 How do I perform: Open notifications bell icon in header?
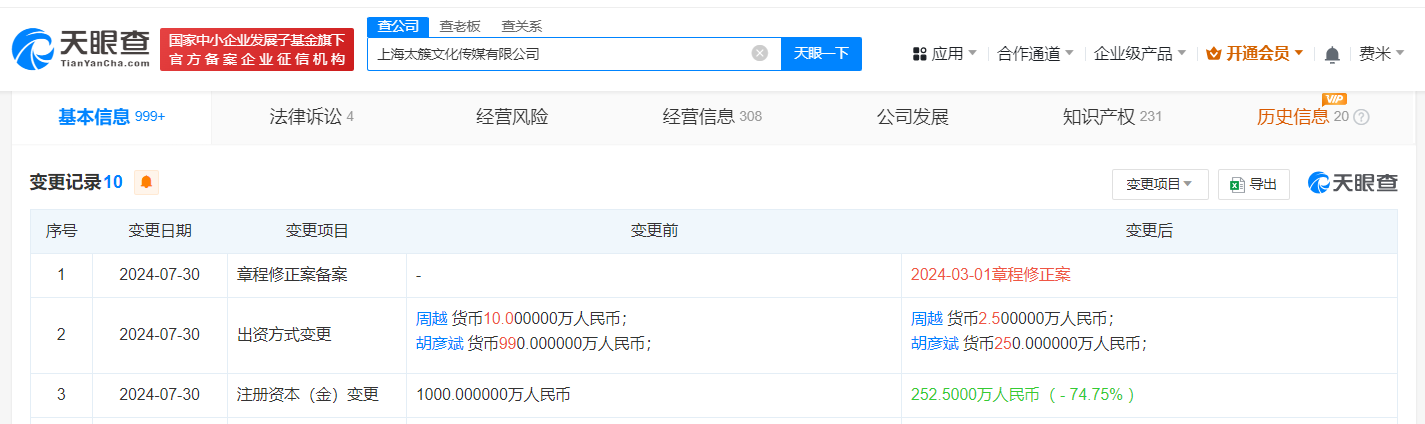1332,54
